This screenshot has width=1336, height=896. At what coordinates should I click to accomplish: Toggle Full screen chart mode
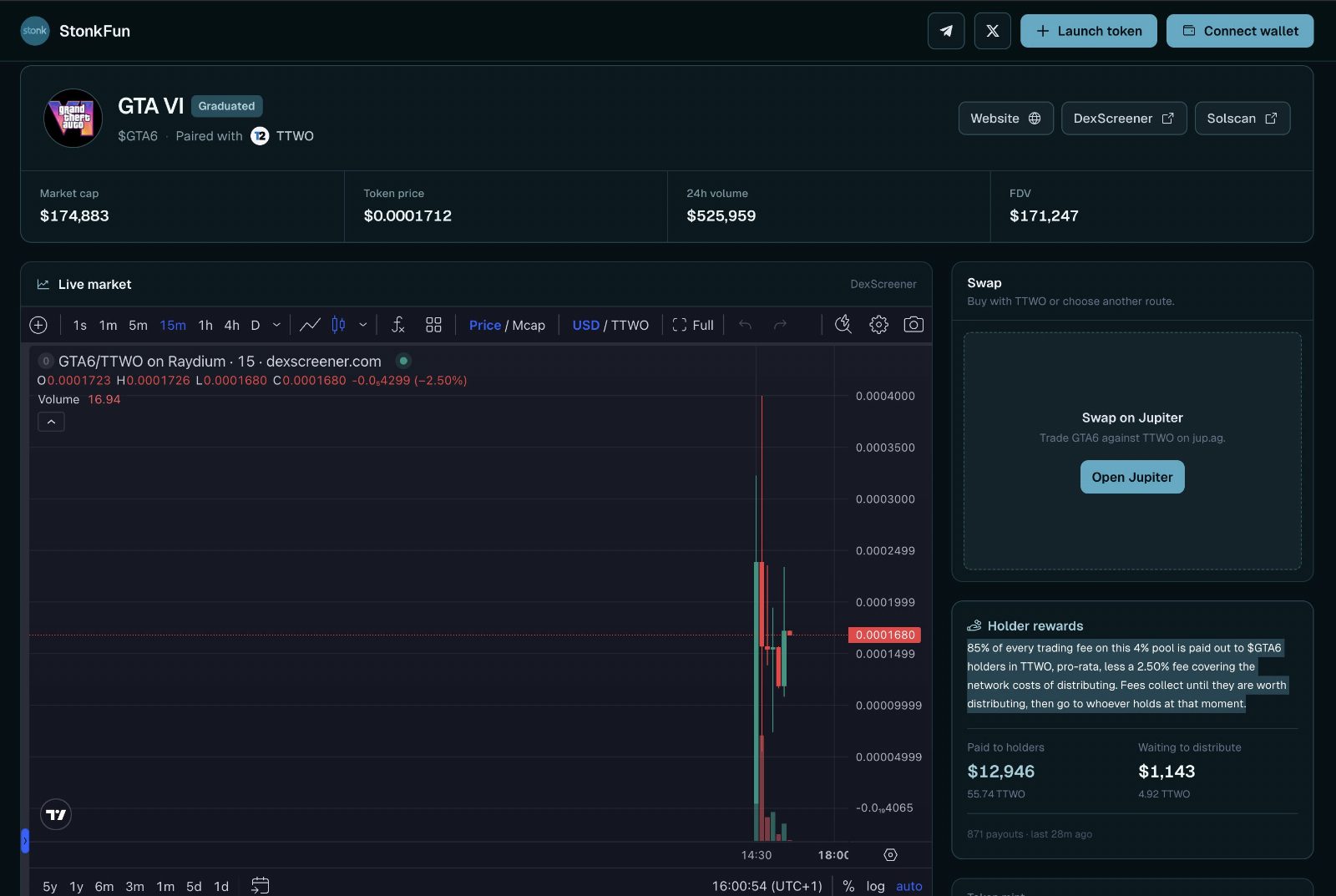point(693,325)
